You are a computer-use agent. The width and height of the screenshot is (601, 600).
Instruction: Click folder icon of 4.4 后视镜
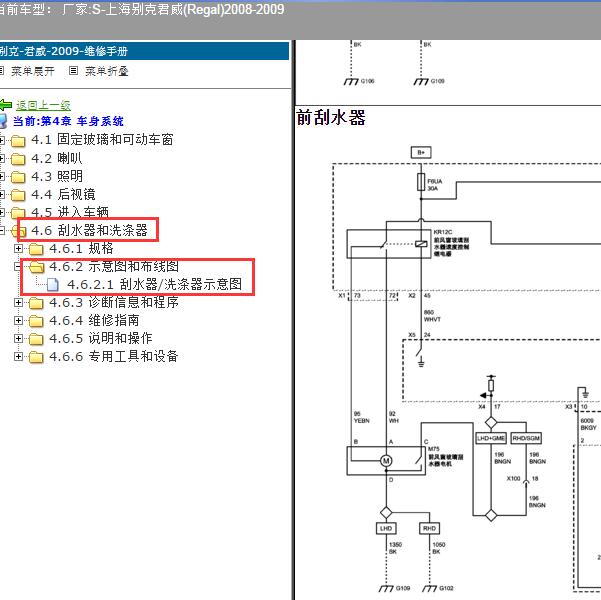(18, 195)
